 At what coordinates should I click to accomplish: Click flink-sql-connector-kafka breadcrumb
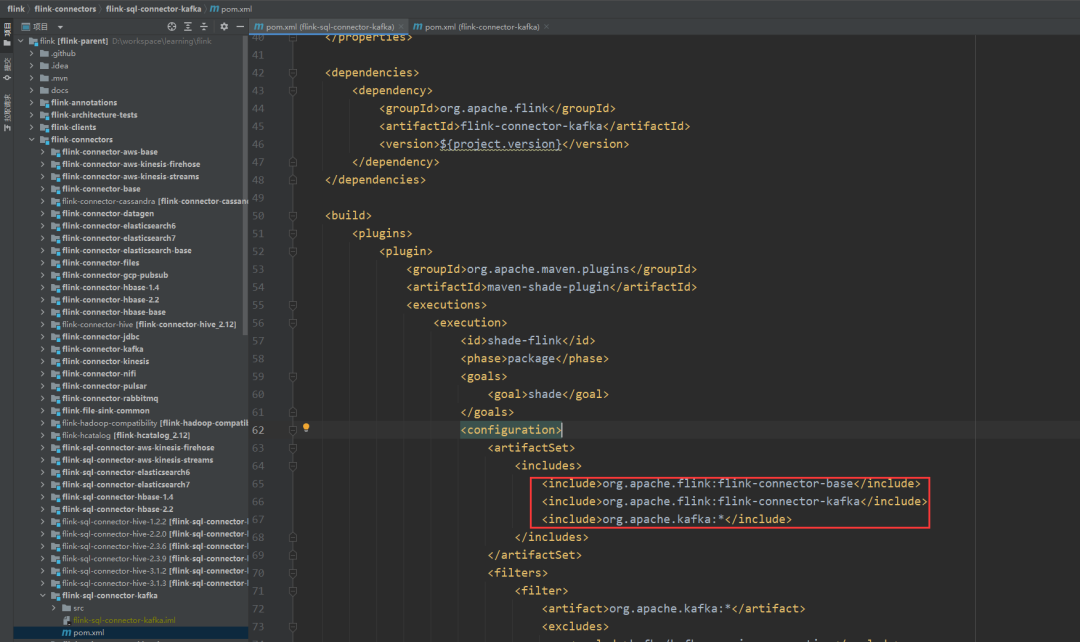point(153,8)
